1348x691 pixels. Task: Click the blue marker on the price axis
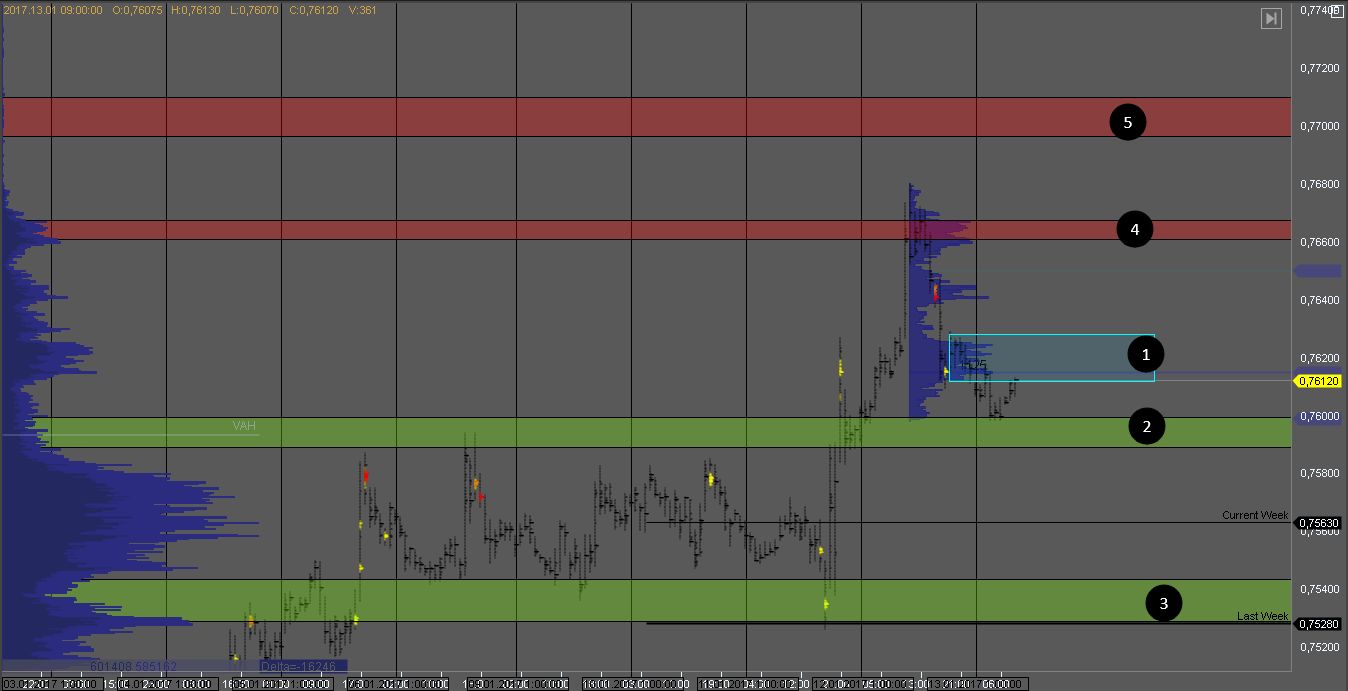point(1317,271)
